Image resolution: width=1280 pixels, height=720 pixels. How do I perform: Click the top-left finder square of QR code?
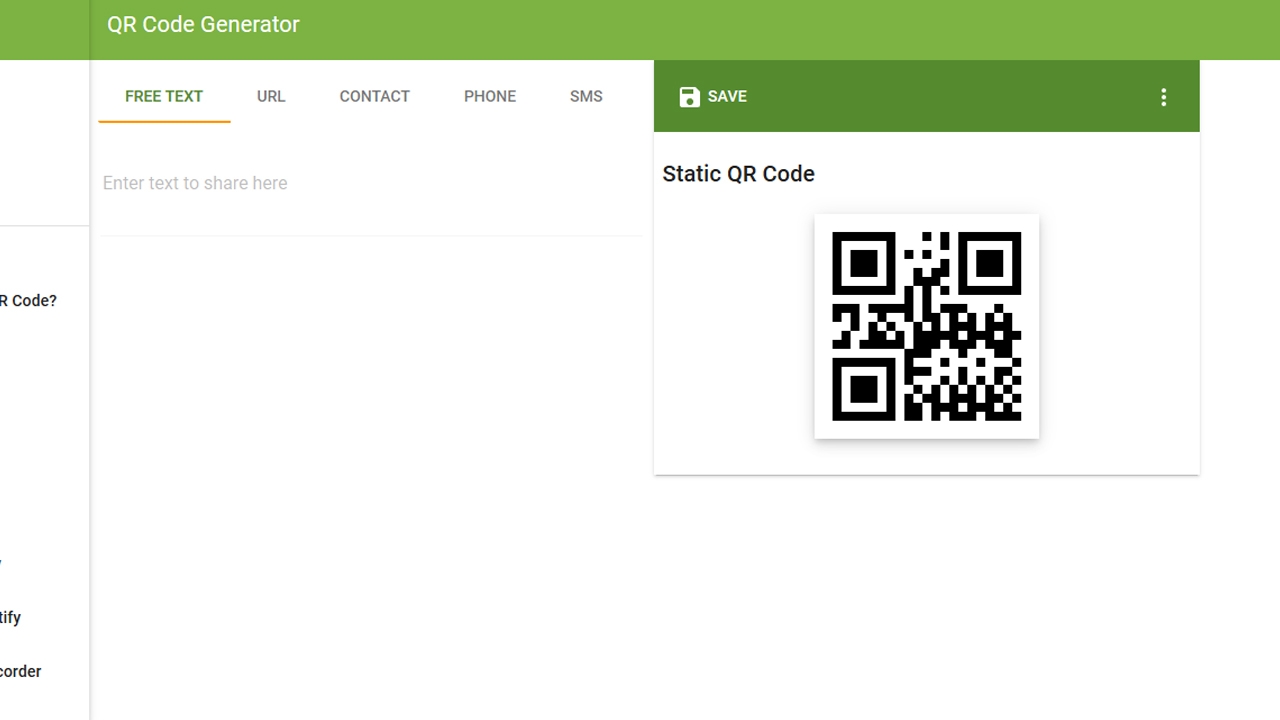pyautogui.click(x=864, y=263)
